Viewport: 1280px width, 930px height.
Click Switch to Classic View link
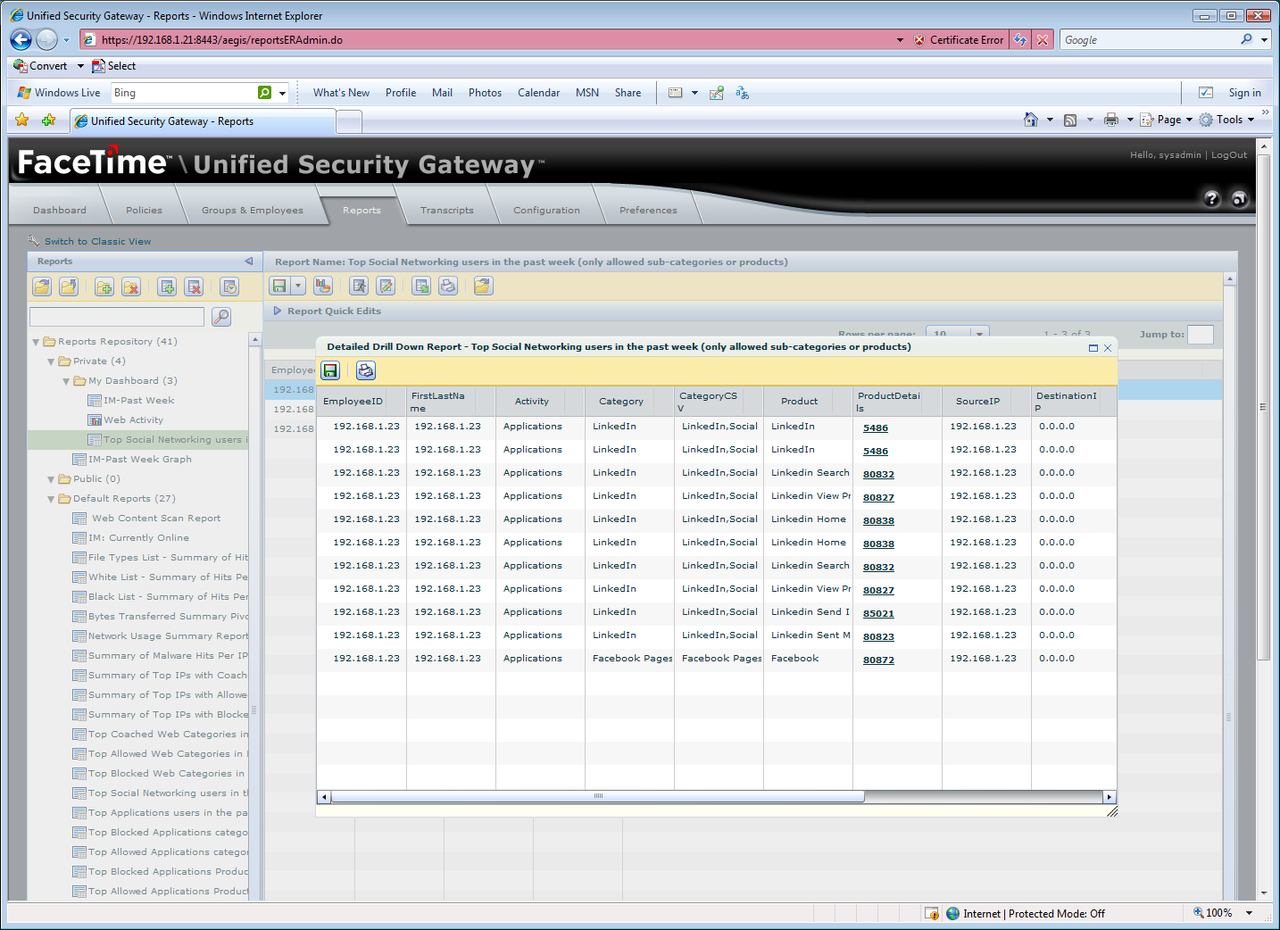(x=98, y=241)
